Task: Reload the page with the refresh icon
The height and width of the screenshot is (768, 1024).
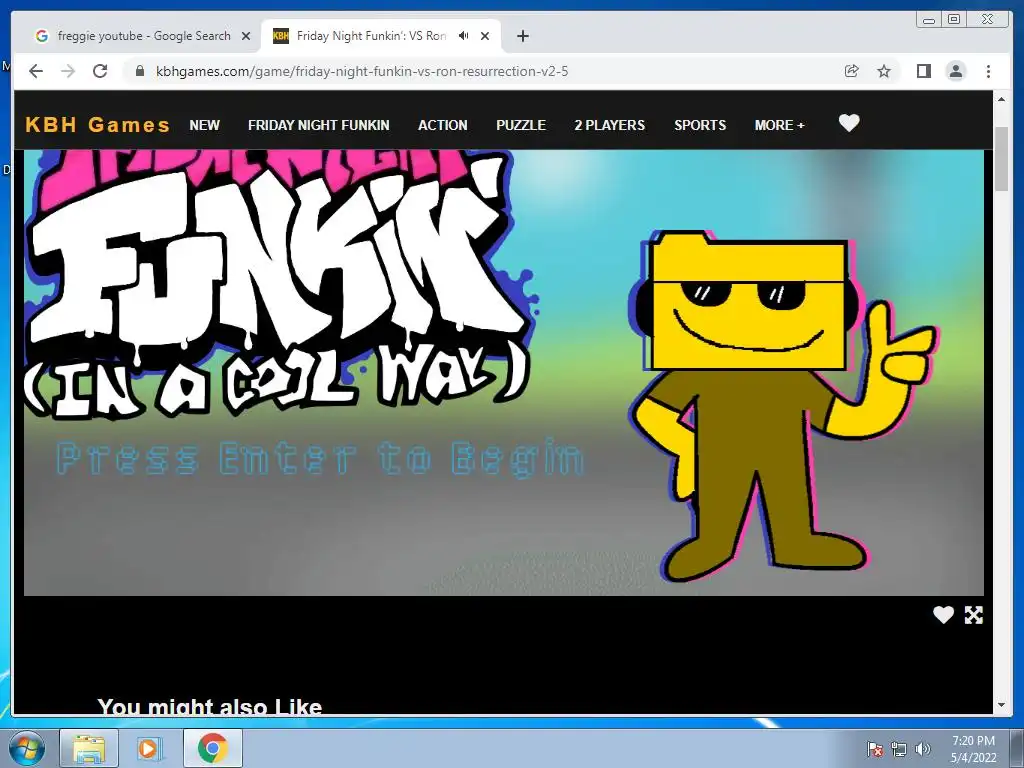Action: [x=100, y=71]
